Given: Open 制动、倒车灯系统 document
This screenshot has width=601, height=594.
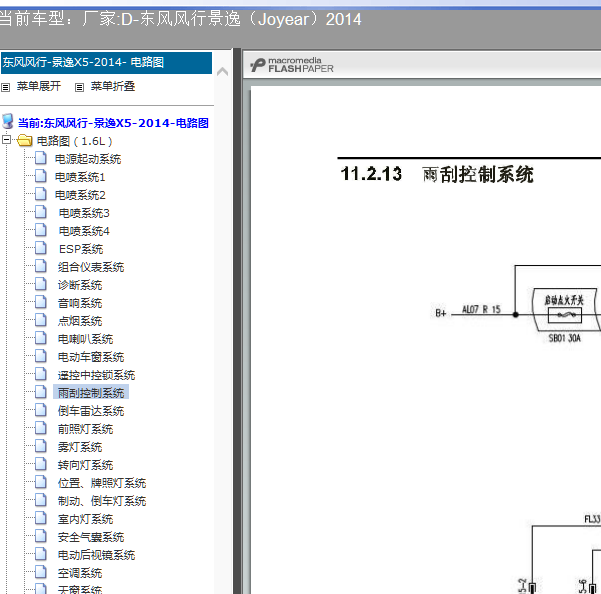Looking at the screenshot, I should 102,501.
